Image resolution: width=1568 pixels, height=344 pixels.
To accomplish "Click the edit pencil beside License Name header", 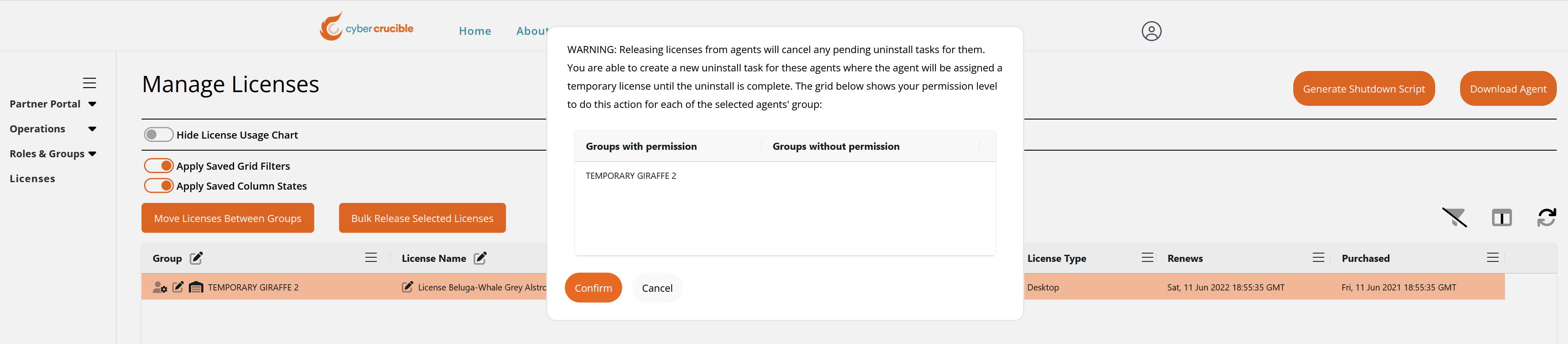I will (x=480, y=258).
